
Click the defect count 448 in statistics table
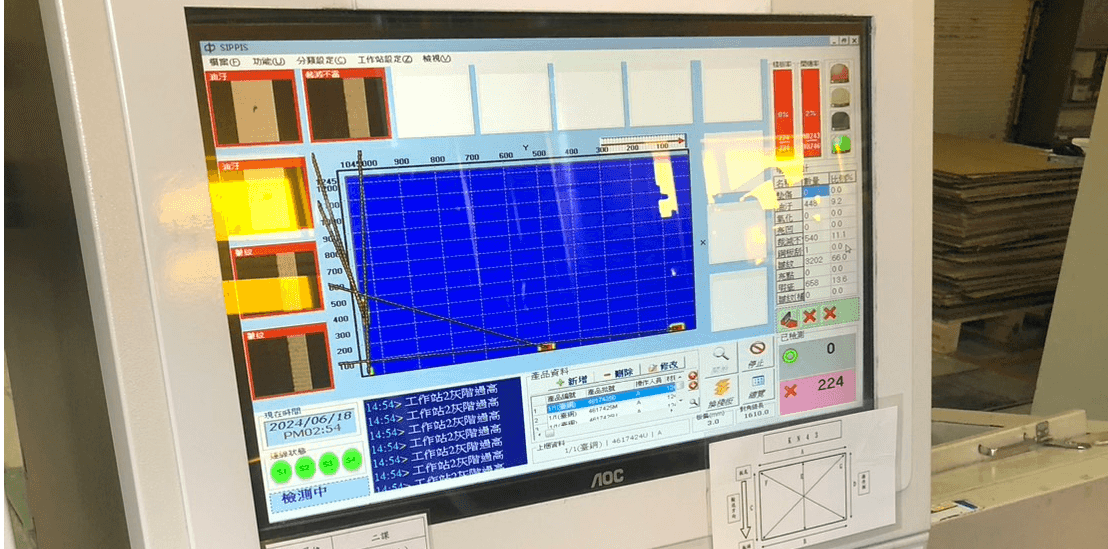(813, 201)
